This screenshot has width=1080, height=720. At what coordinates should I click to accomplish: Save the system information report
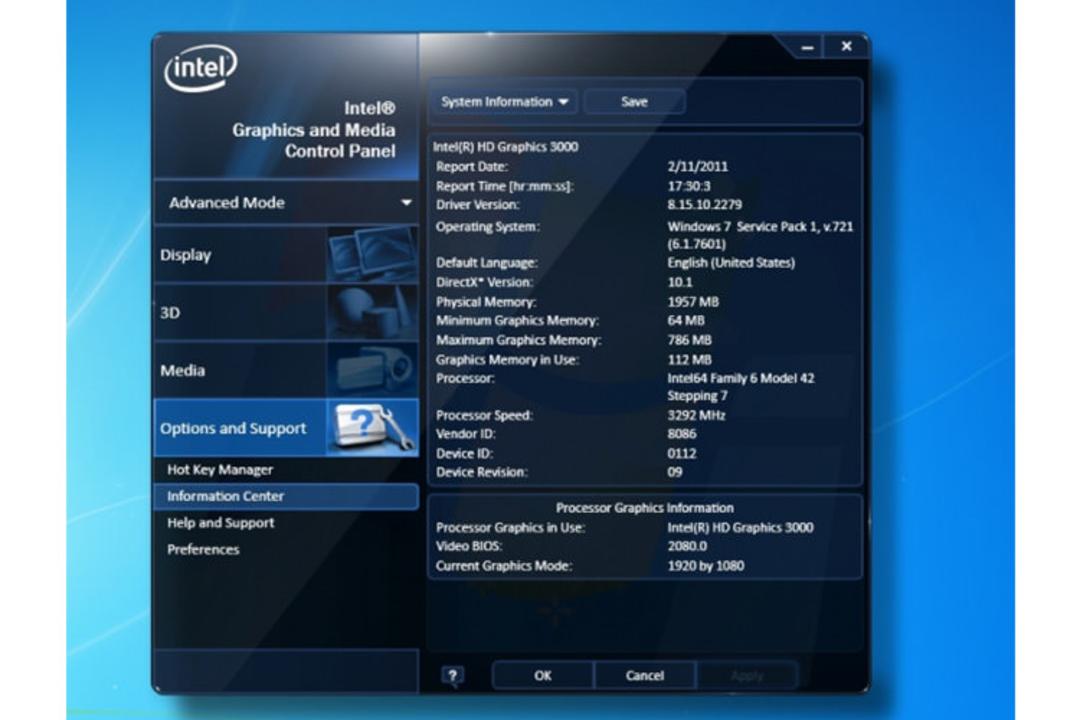[x=634, y=102]
